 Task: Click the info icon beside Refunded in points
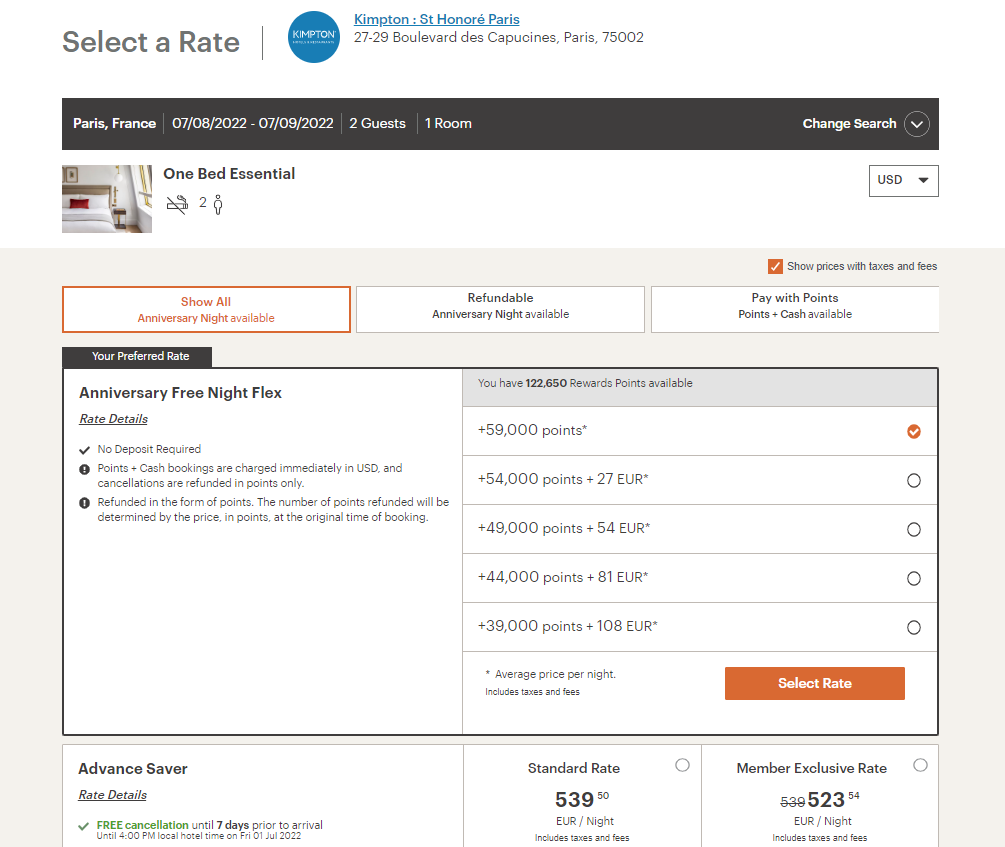pyautogui.click(x=84, y=503)
